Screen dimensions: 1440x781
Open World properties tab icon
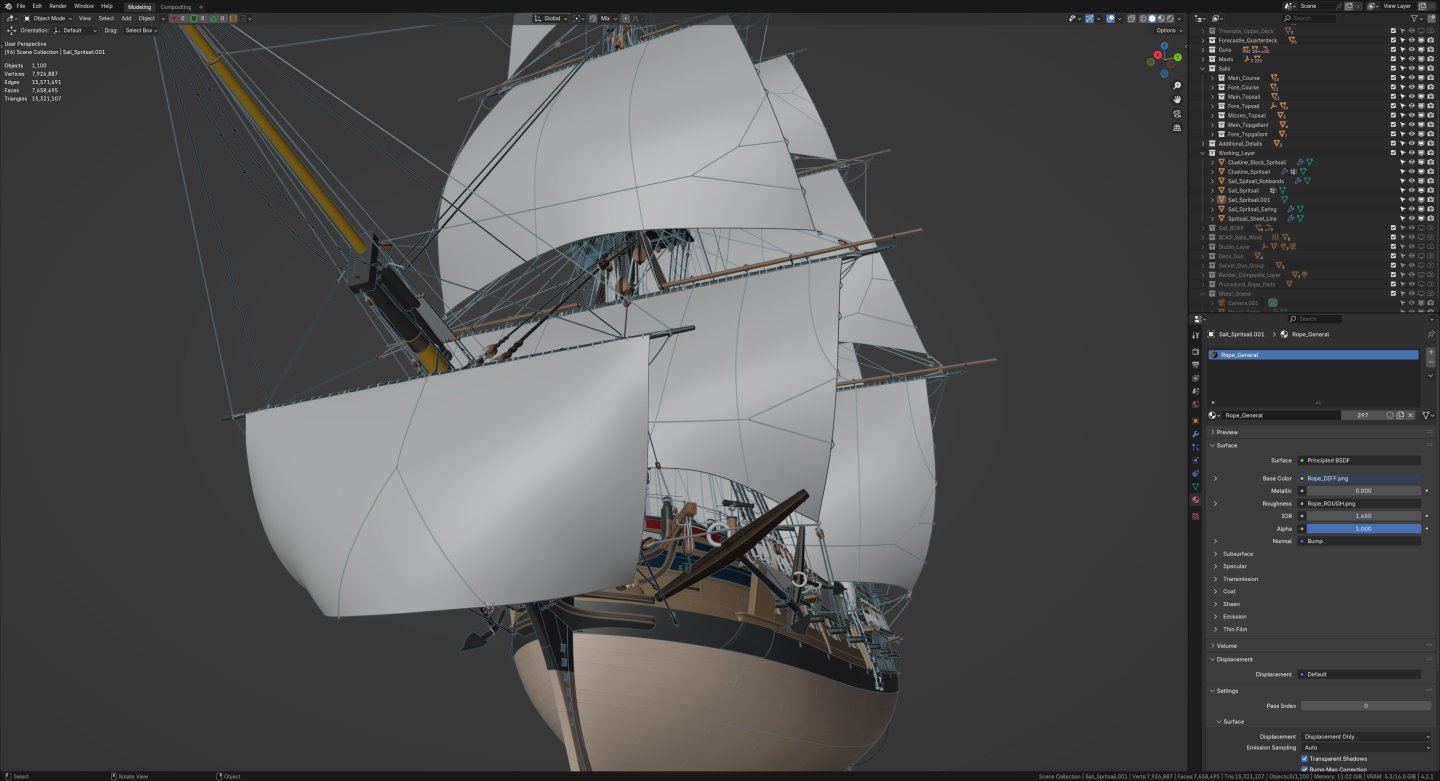[x=1195, y=405]
